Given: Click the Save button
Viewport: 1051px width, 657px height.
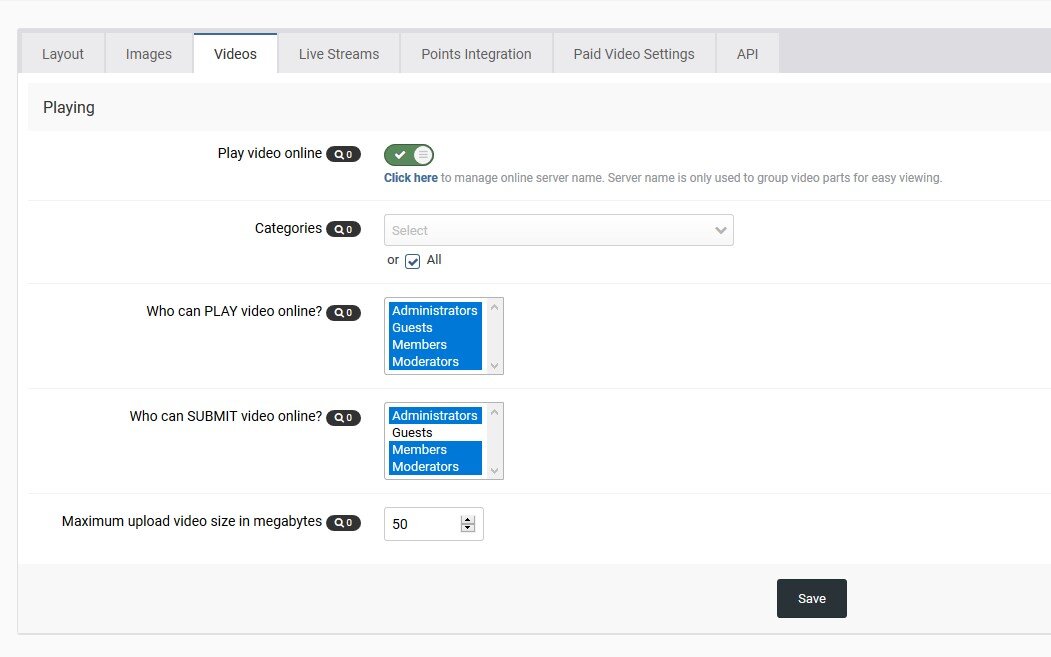Looking at the screenshot, I should coord(812,599).
